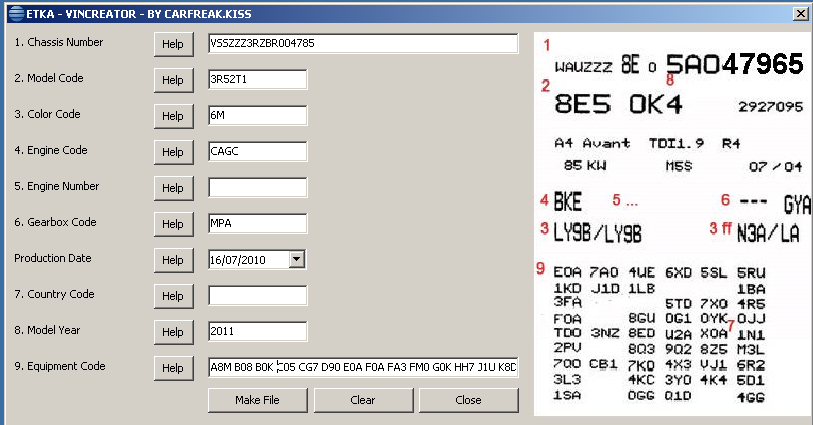
Task: Click the Model Year field 2011
Action: coord(258,331)
